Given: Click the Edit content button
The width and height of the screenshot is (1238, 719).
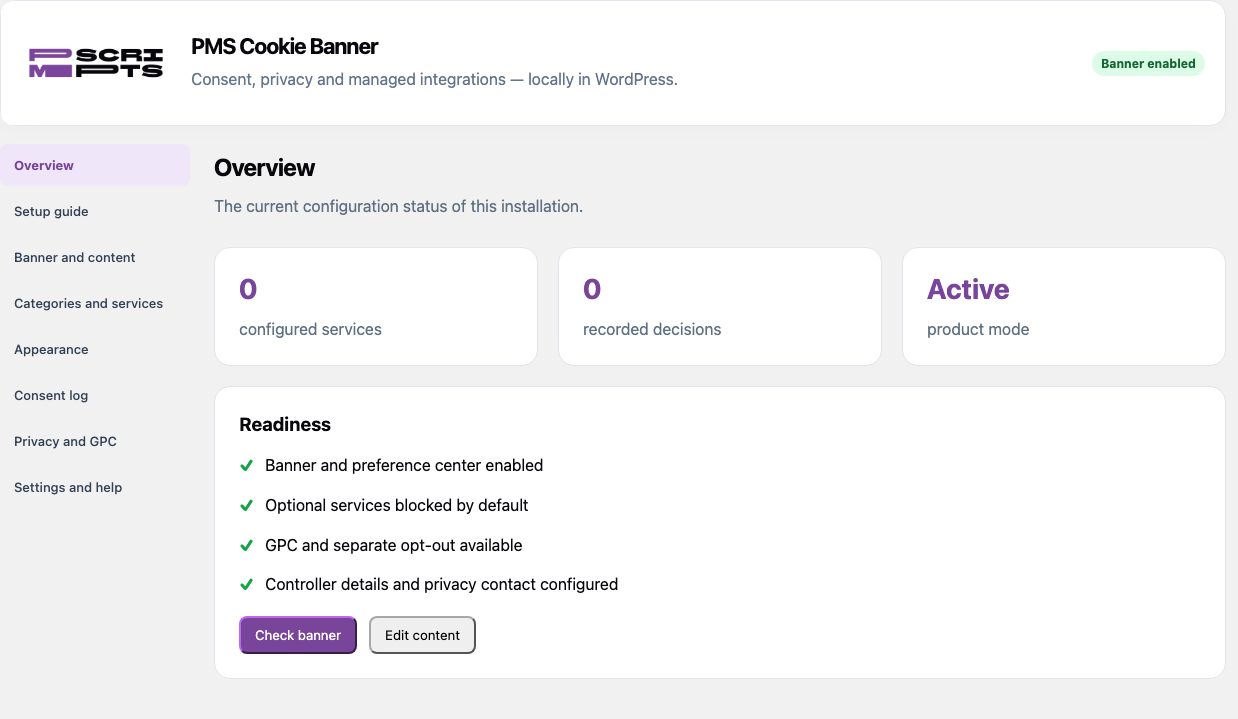Looking at the screenshot, I should point(422,635).
